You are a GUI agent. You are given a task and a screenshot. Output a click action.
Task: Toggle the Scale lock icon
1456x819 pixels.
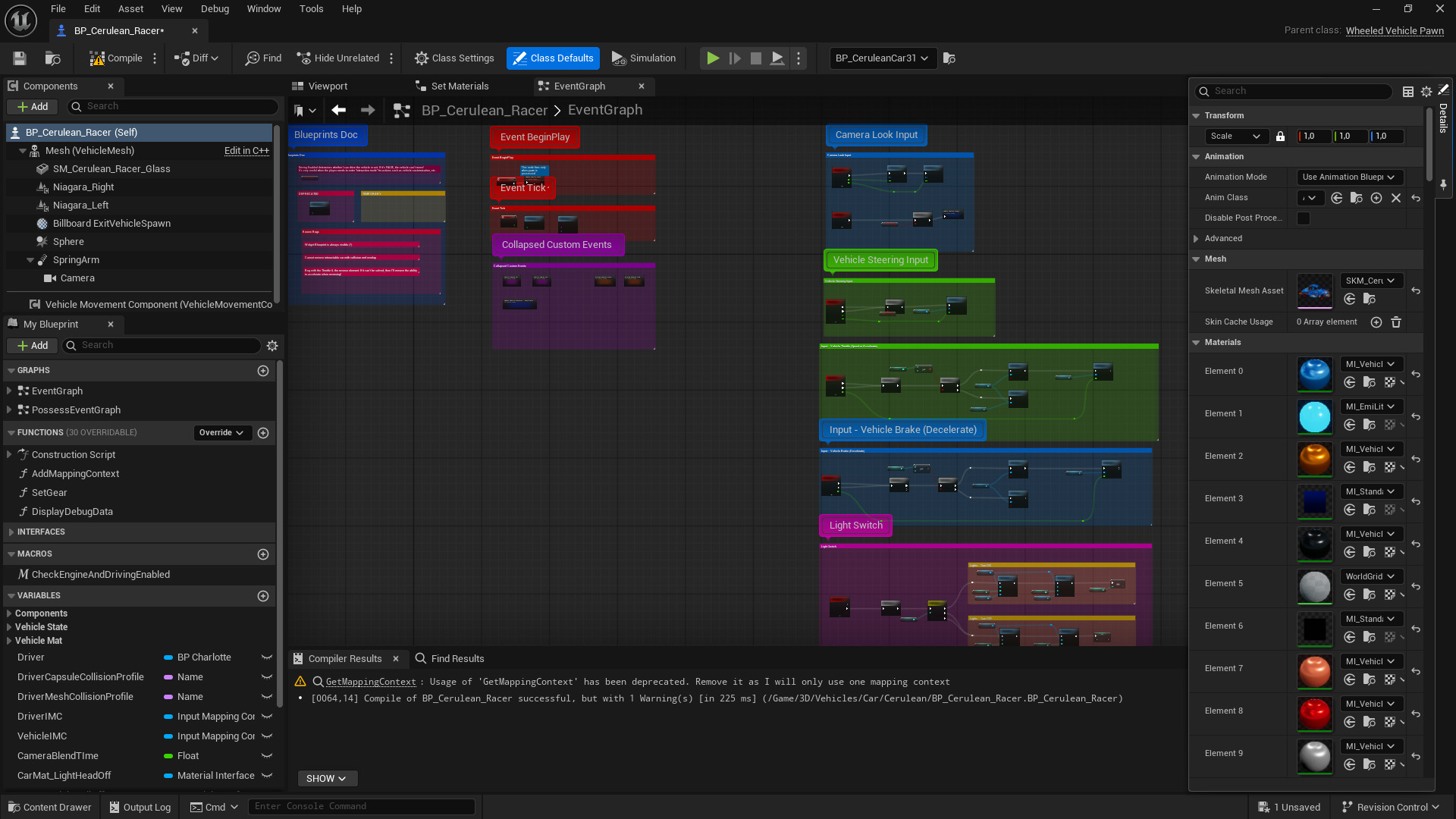point(1280,136)
